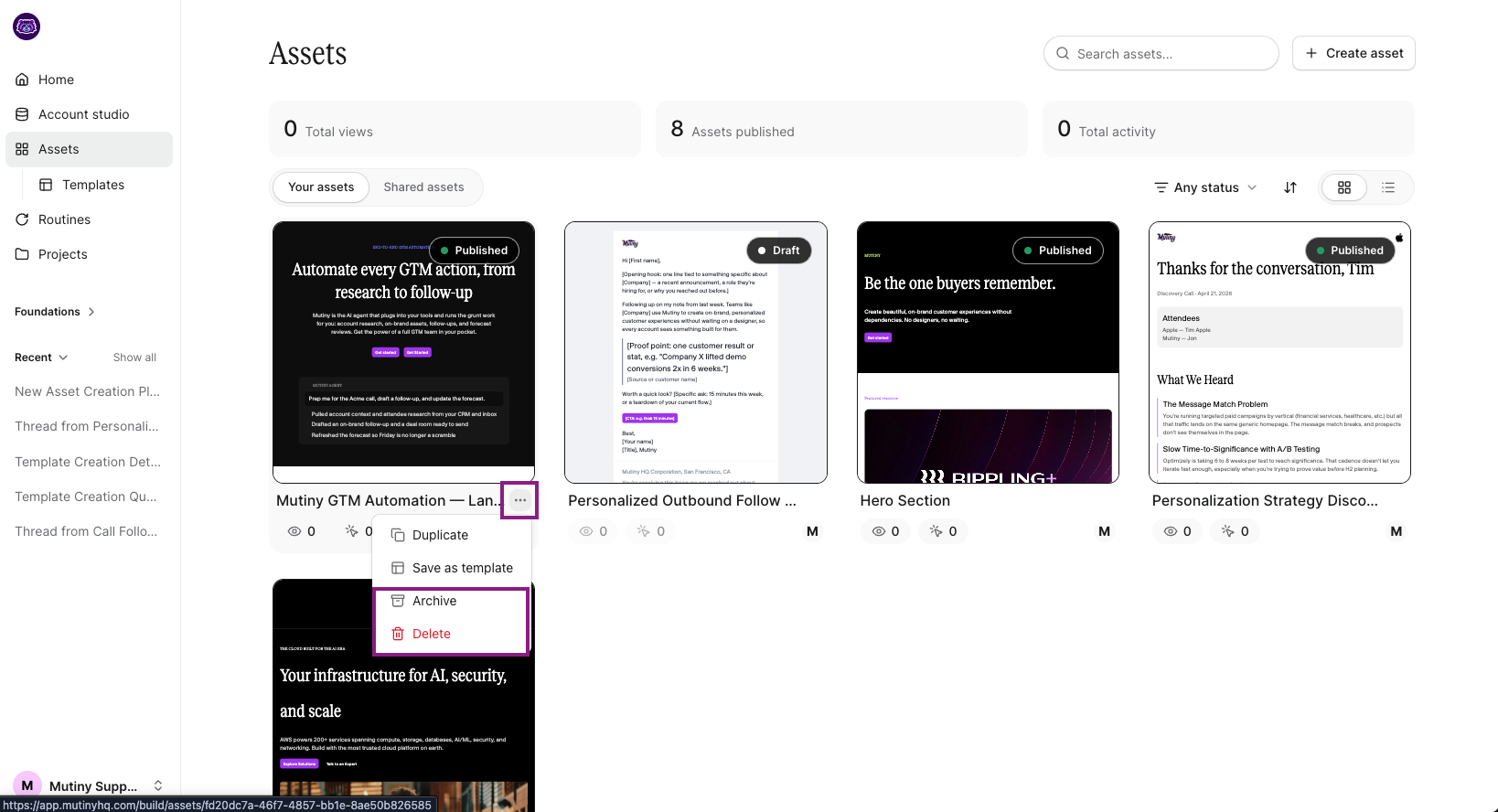Click Show all recent items
This screenshot has height=812, width=1498.
[134, 358]
